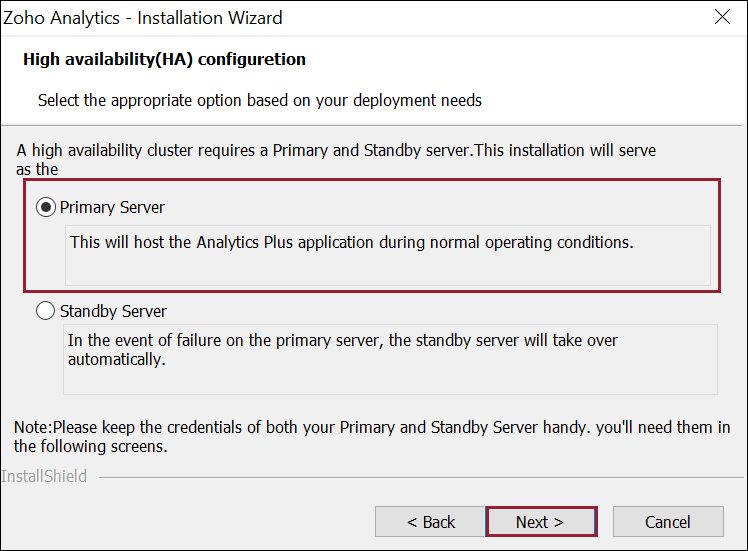
Task: Close the Installation Wizard window
Action: pos(722,18)
